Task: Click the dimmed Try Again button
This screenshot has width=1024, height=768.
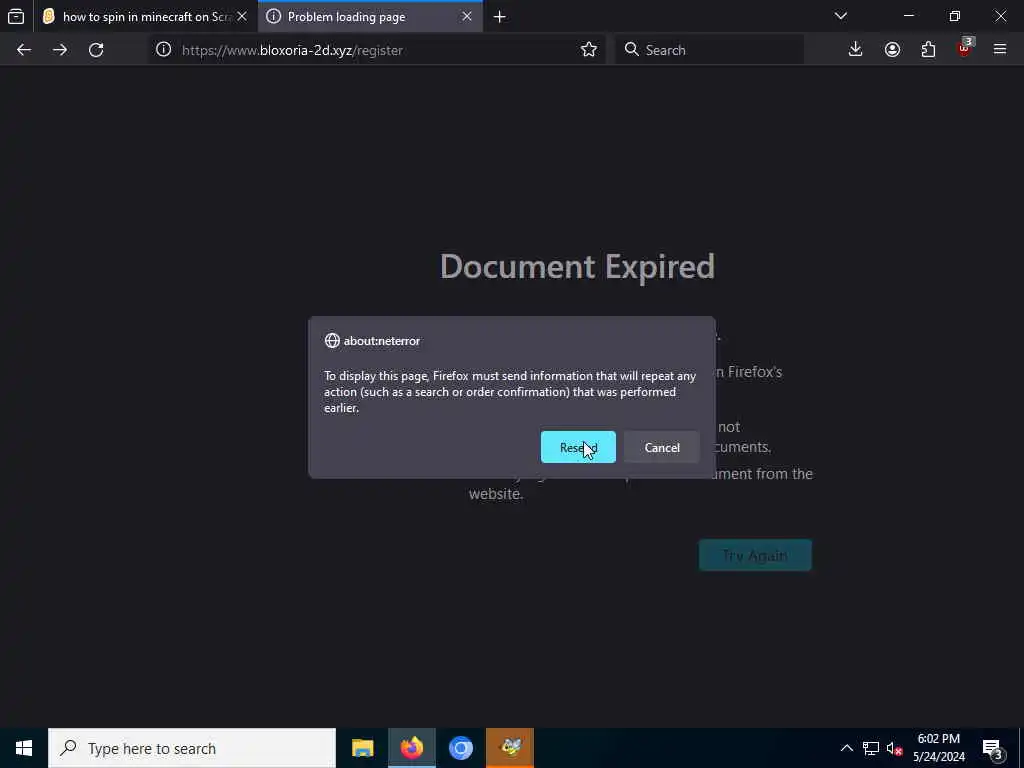Action: click(755, 555)
